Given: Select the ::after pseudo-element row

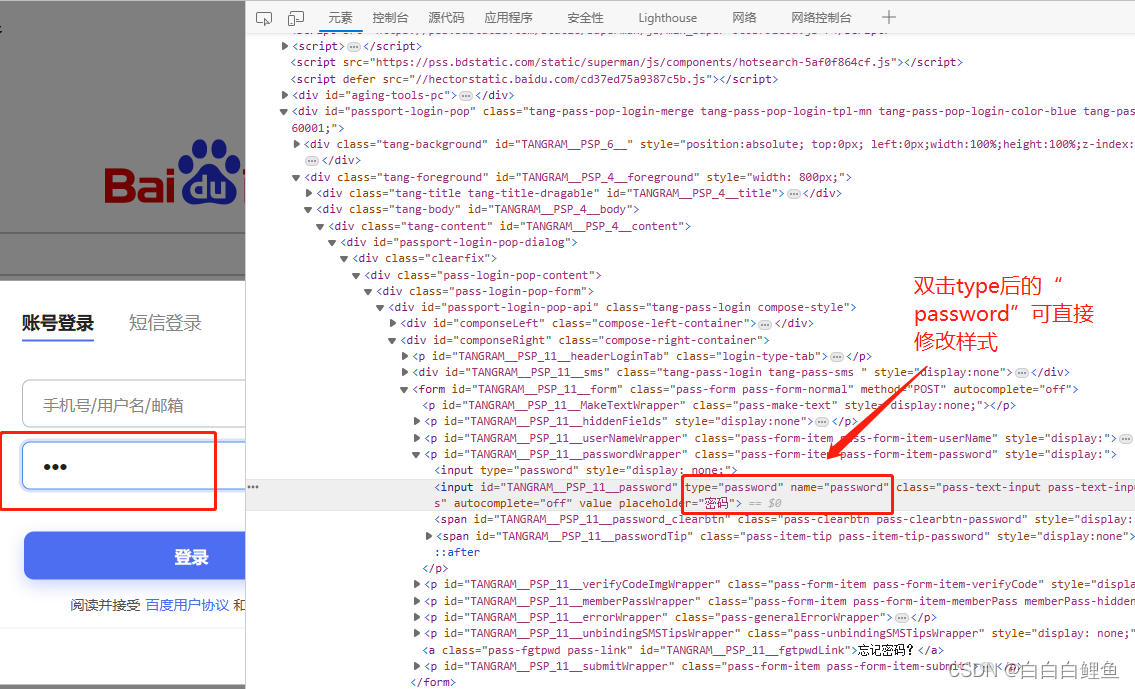Looking at the screenshot, I should point(457,552).
